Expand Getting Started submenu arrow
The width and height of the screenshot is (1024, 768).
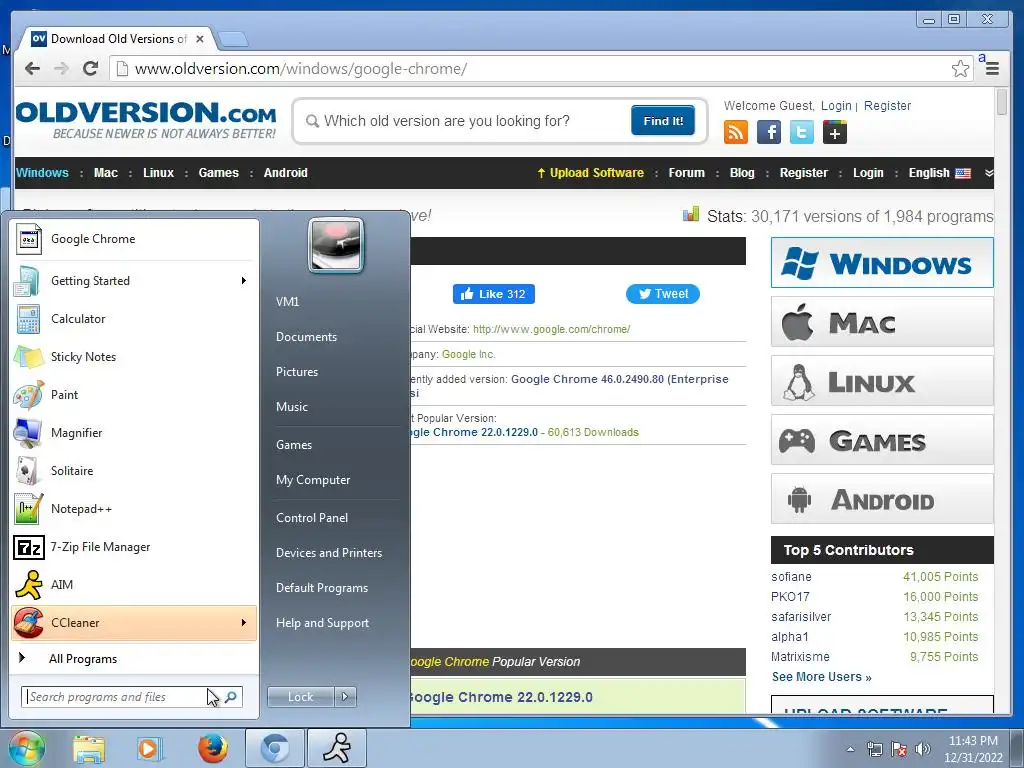[x=244, y=281]
